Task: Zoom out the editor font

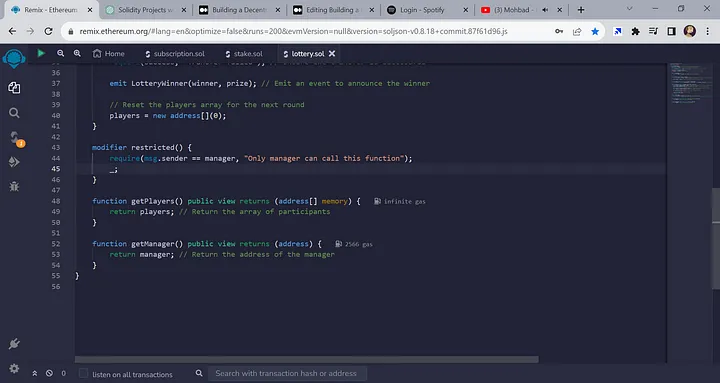Action: [x=61, y=53]
